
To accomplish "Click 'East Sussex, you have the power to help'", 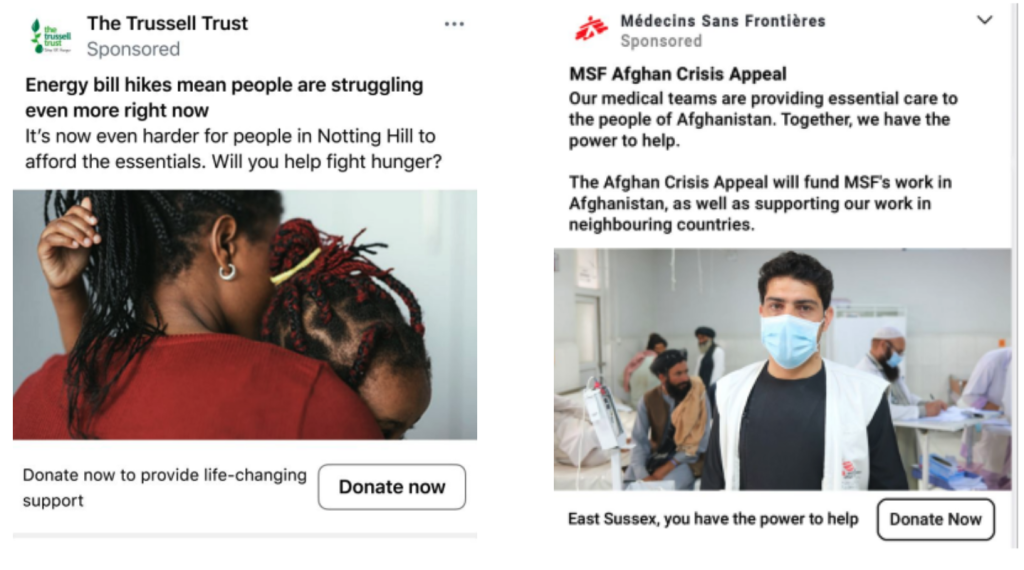I will click(712, 519).
